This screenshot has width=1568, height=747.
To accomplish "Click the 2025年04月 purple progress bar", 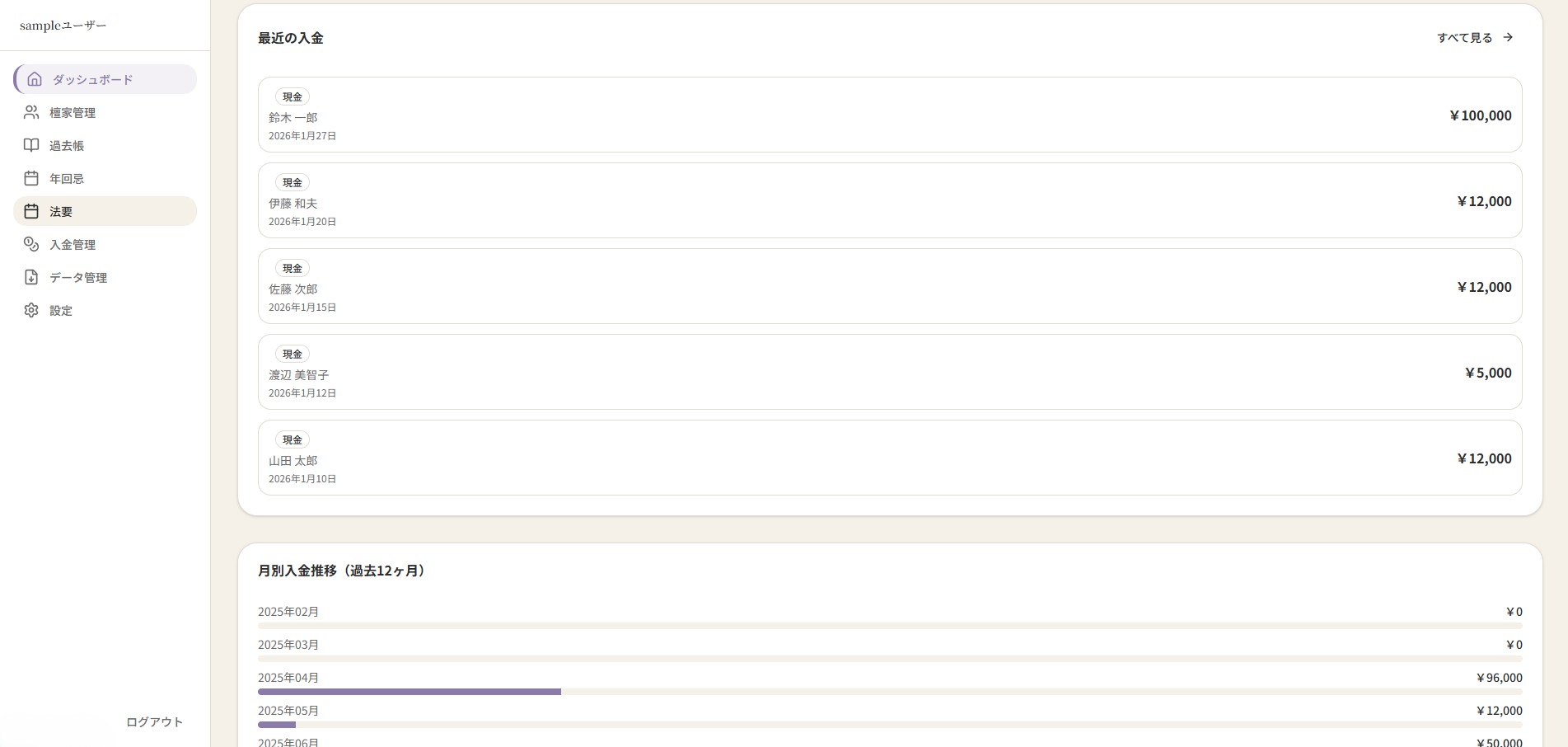I will (410, 692).
